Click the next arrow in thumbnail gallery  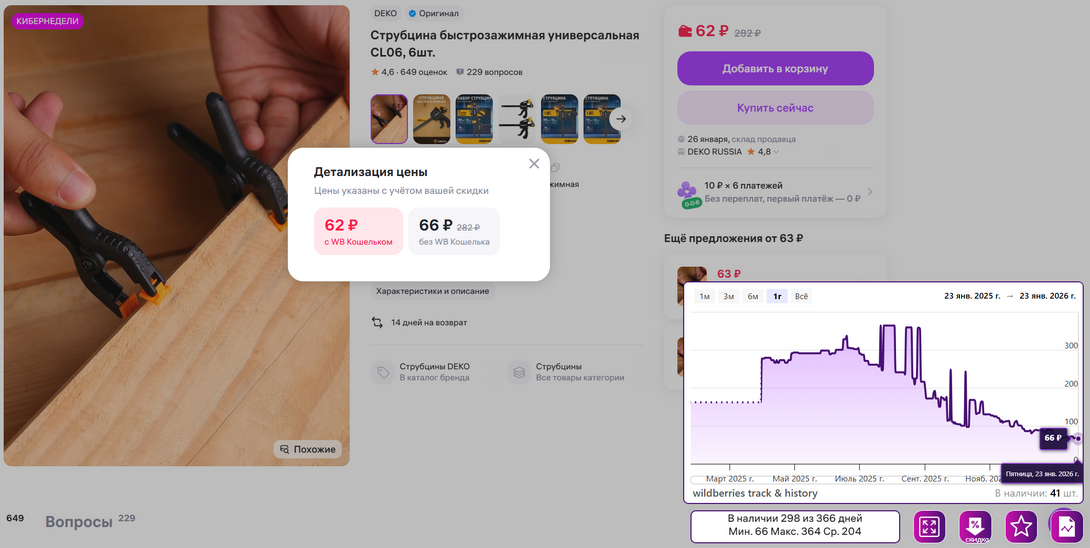[x=621, y=119]
